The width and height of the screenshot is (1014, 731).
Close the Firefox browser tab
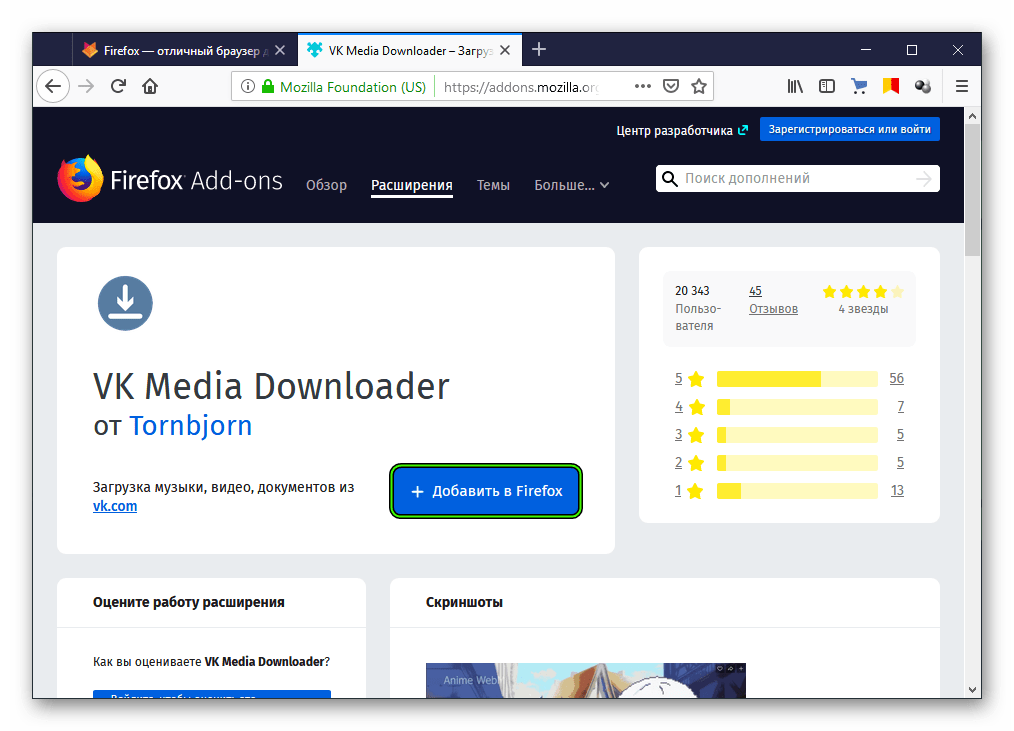pyautogui.click(x=280, y=50)
